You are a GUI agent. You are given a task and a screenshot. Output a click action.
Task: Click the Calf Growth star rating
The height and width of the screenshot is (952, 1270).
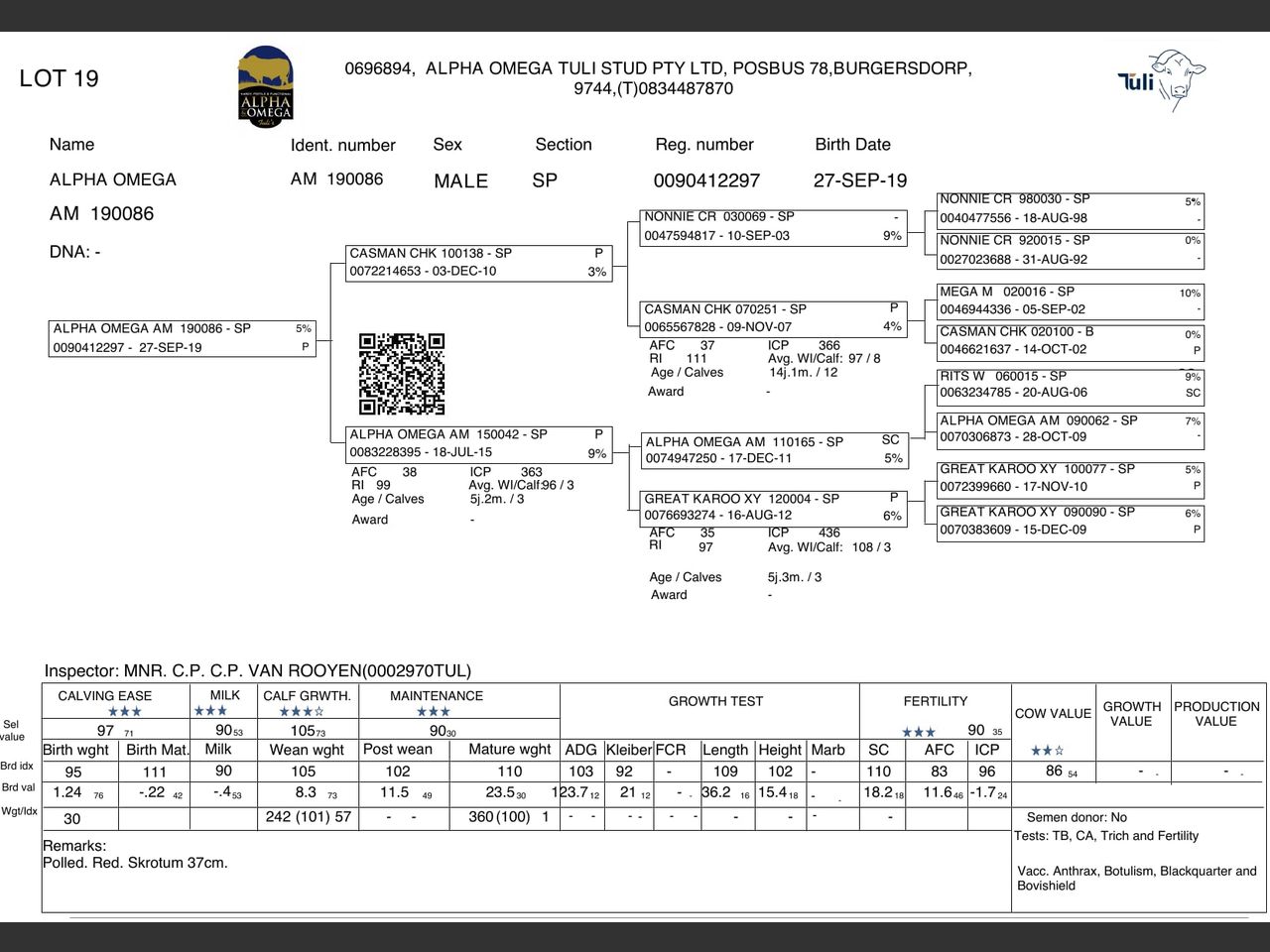pos(302,712)
